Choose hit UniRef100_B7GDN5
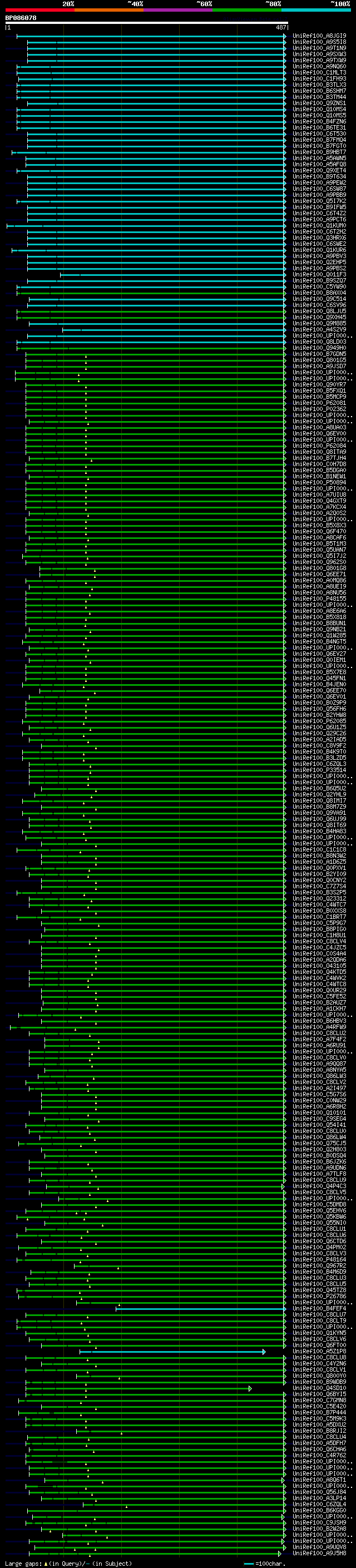Viewport: 356px width, 1568px height. pos(319,354)
